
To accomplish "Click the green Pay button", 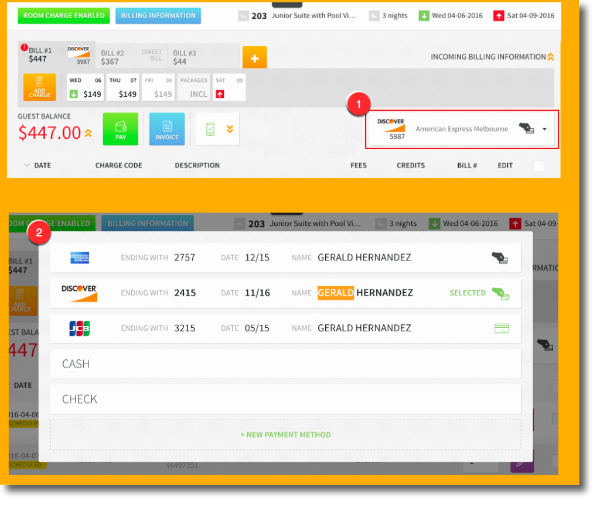I will 121,129.
